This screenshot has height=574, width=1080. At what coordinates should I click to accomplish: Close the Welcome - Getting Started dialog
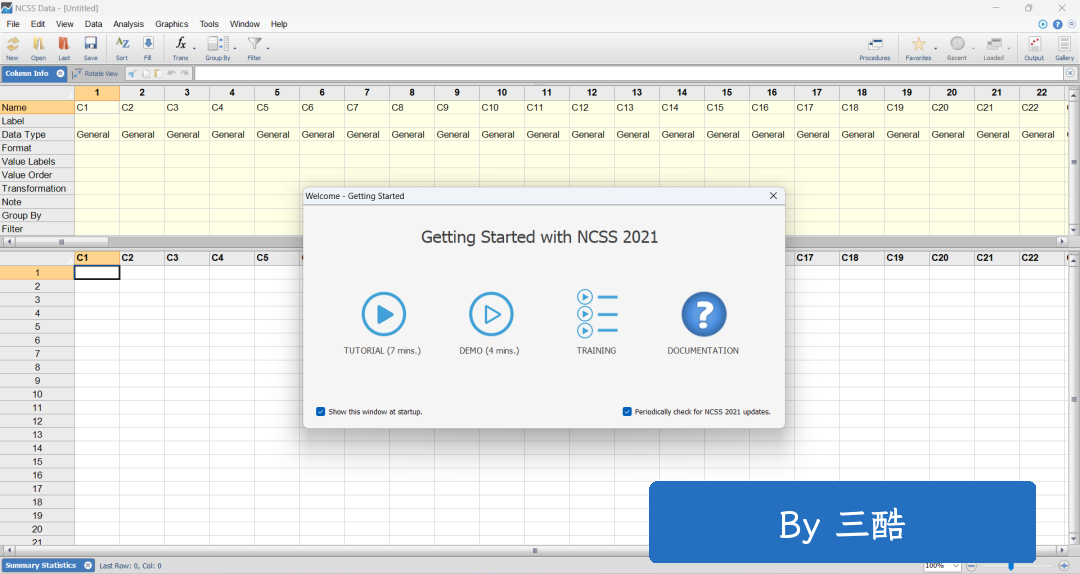(773, 196)
